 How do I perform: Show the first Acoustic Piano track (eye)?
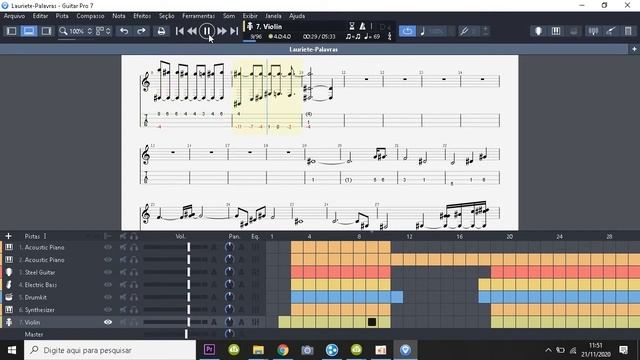click(x=108, y=247)
